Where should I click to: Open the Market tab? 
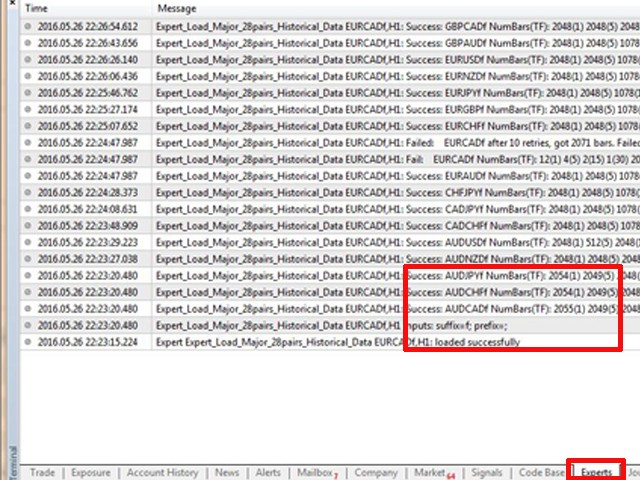[x=434, y=472]
